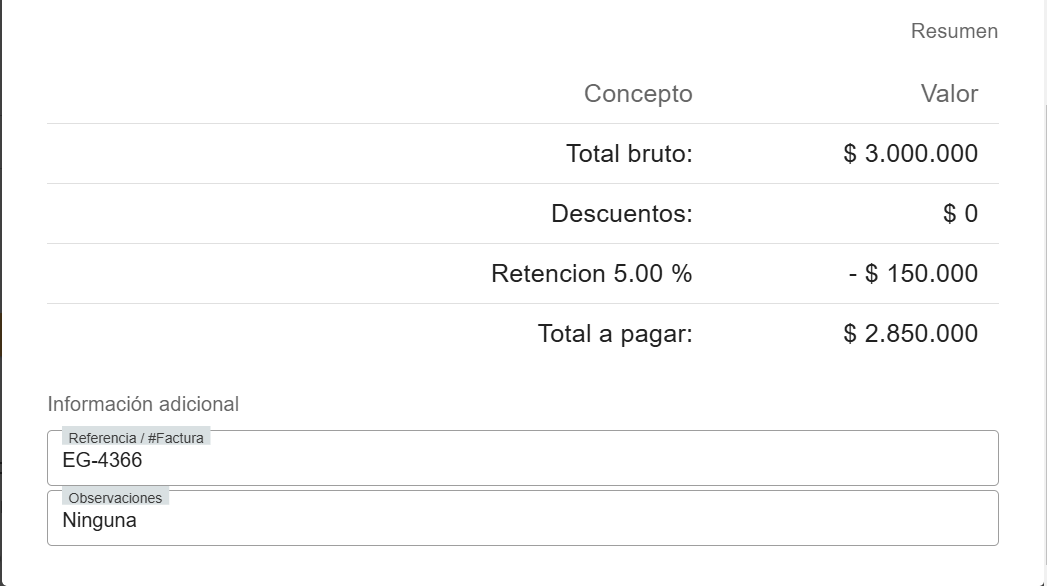The height and width of the screenshot is (586, 1047).
Task: Click the divider under Total bruto row
Action: tap(522, 182)
